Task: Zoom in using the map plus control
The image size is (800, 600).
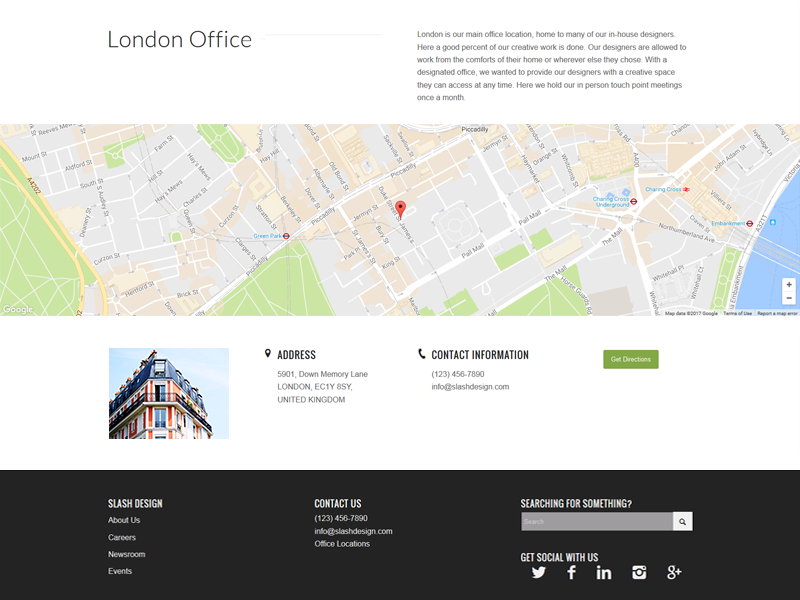Action: click(789, 283)
